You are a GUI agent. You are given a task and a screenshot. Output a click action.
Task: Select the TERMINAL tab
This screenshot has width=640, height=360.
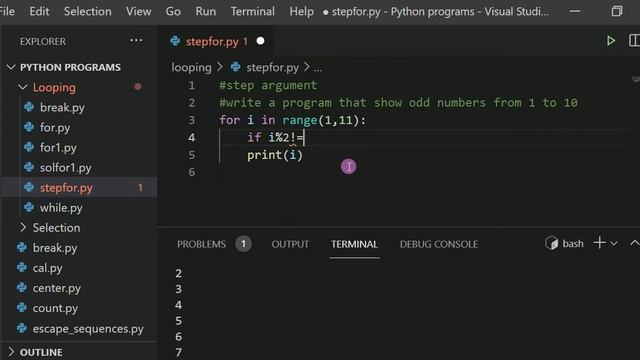point(354,244)
